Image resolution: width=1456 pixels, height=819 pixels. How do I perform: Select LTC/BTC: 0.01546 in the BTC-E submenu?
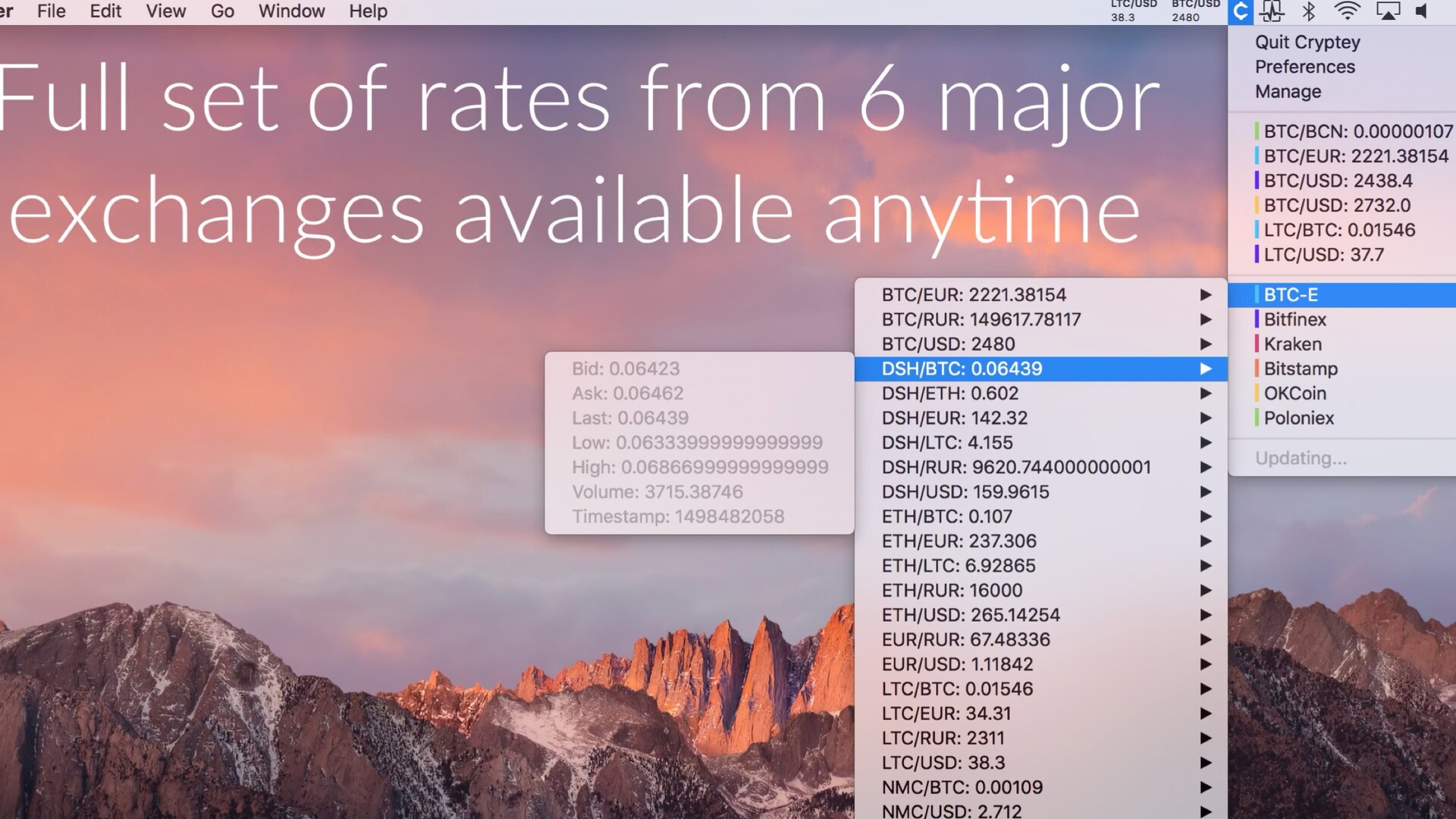1040,689
